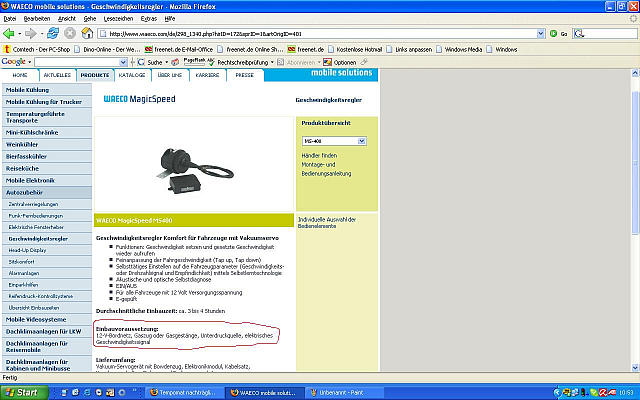
Task: Click the Windows Start button
Action: [x=22, y=392]
